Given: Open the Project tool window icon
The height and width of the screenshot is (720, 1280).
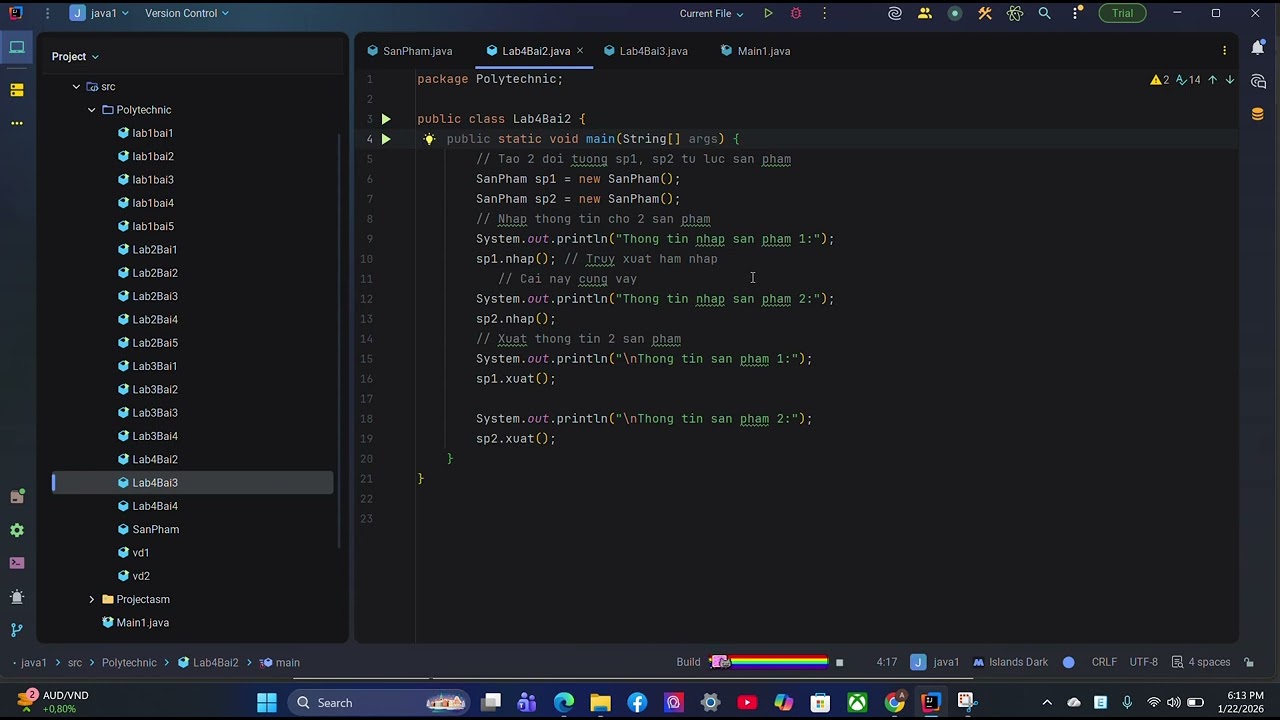Looking at the screenshot, I should pos(17,47).
